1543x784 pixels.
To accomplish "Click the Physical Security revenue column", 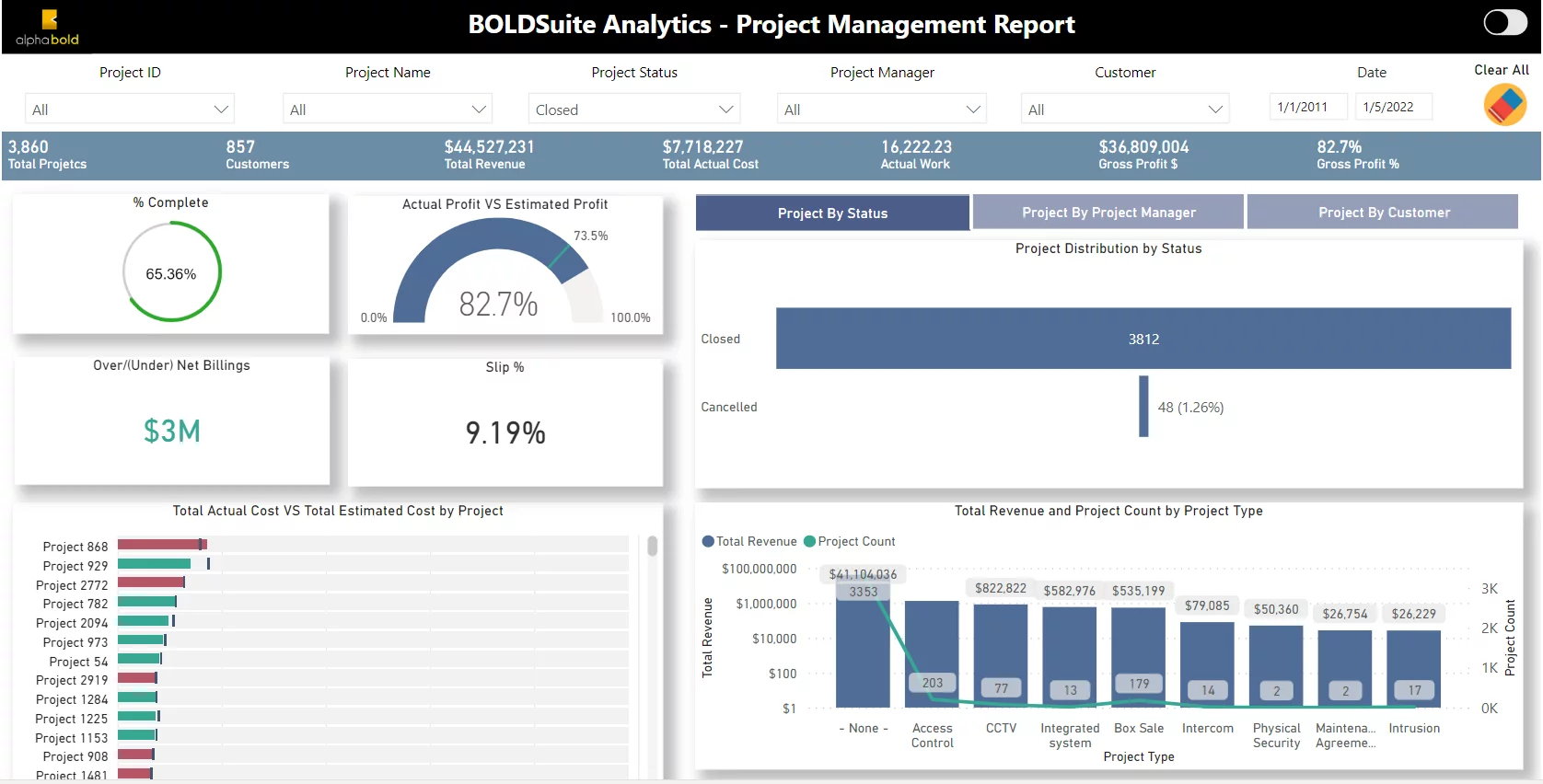I will click(x=1276, y=666).
